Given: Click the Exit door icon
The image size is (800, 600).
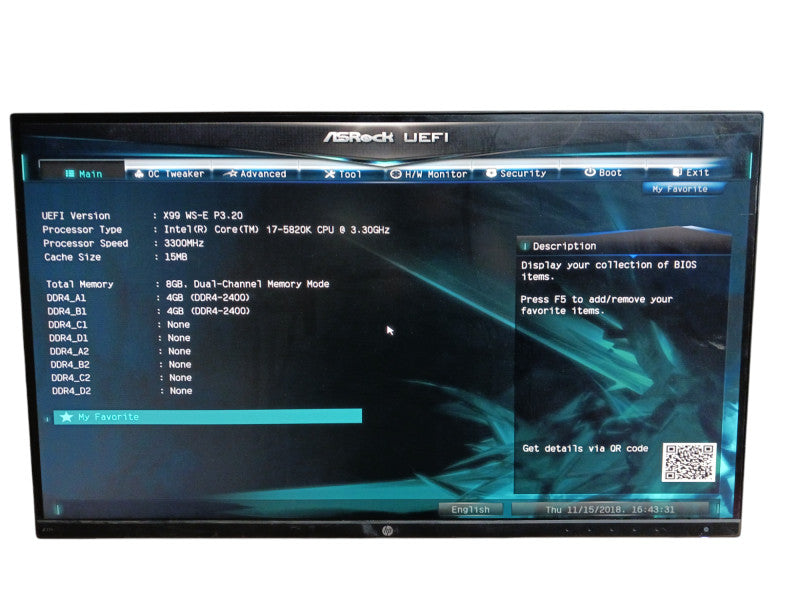Looking at the screenshot, I should tap(677, 172).
